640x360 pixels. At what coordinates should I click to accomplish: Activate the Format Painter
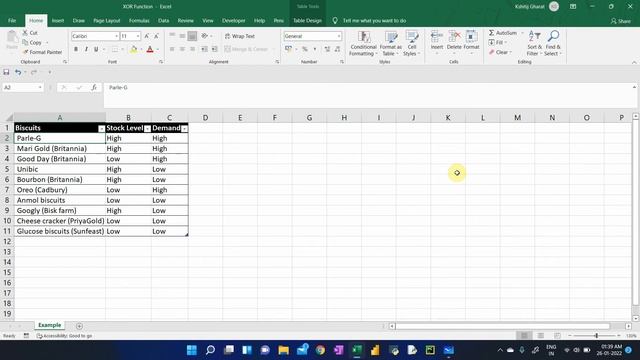coord(43,52)
